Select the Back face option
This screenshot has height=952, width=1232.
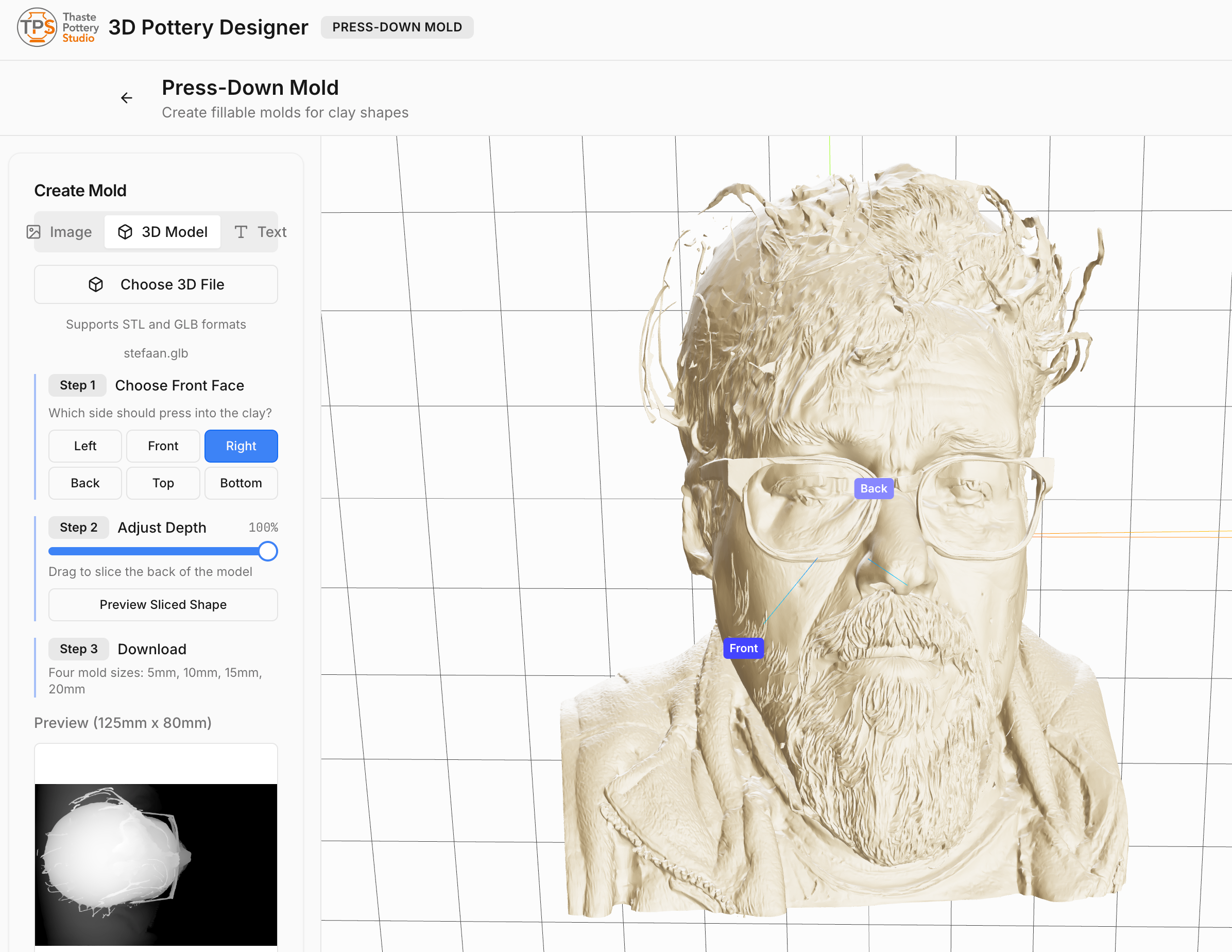click(85, 483)
